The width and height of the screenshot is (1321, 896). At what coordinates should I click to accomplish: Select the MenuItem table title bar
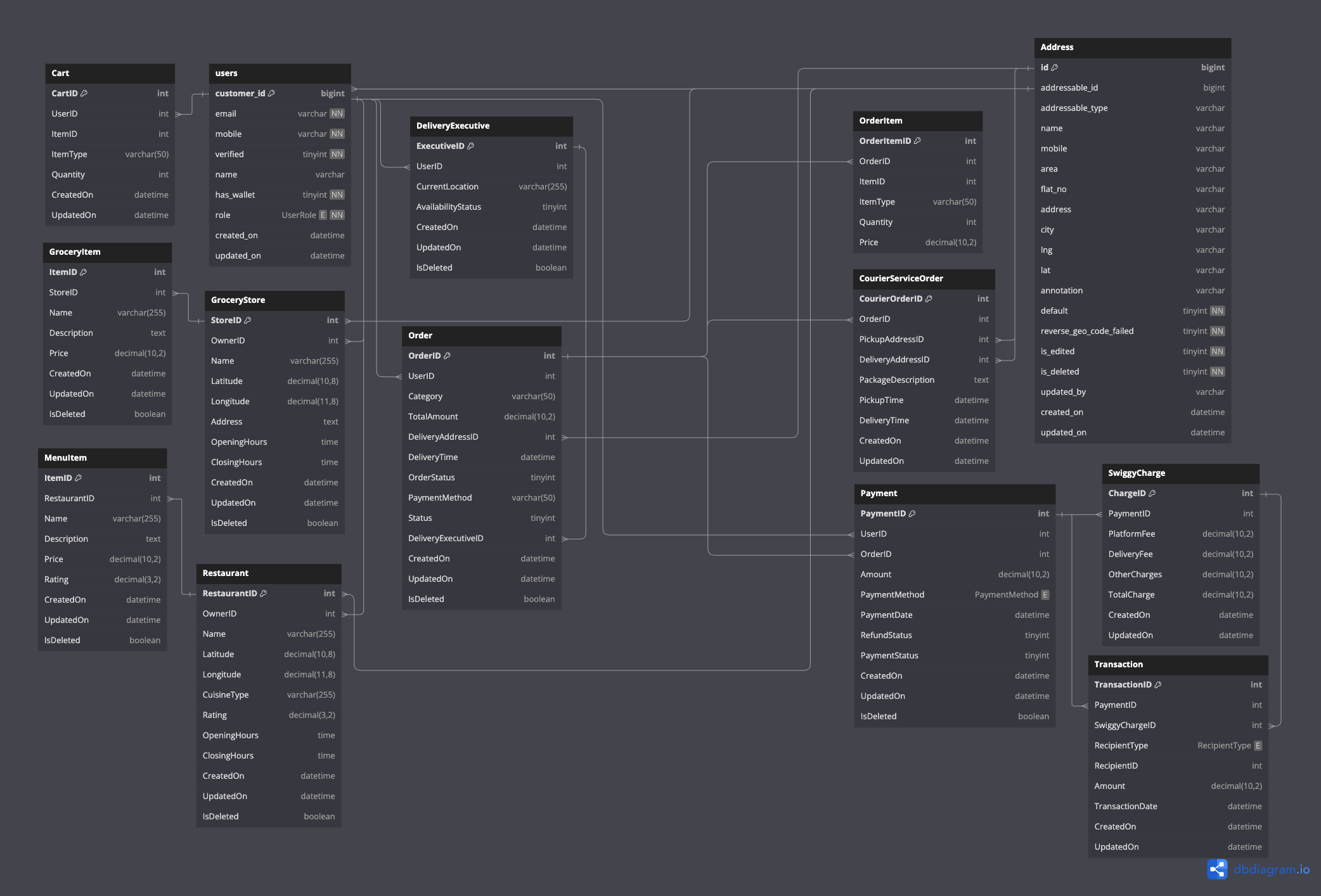pos(103,458)
